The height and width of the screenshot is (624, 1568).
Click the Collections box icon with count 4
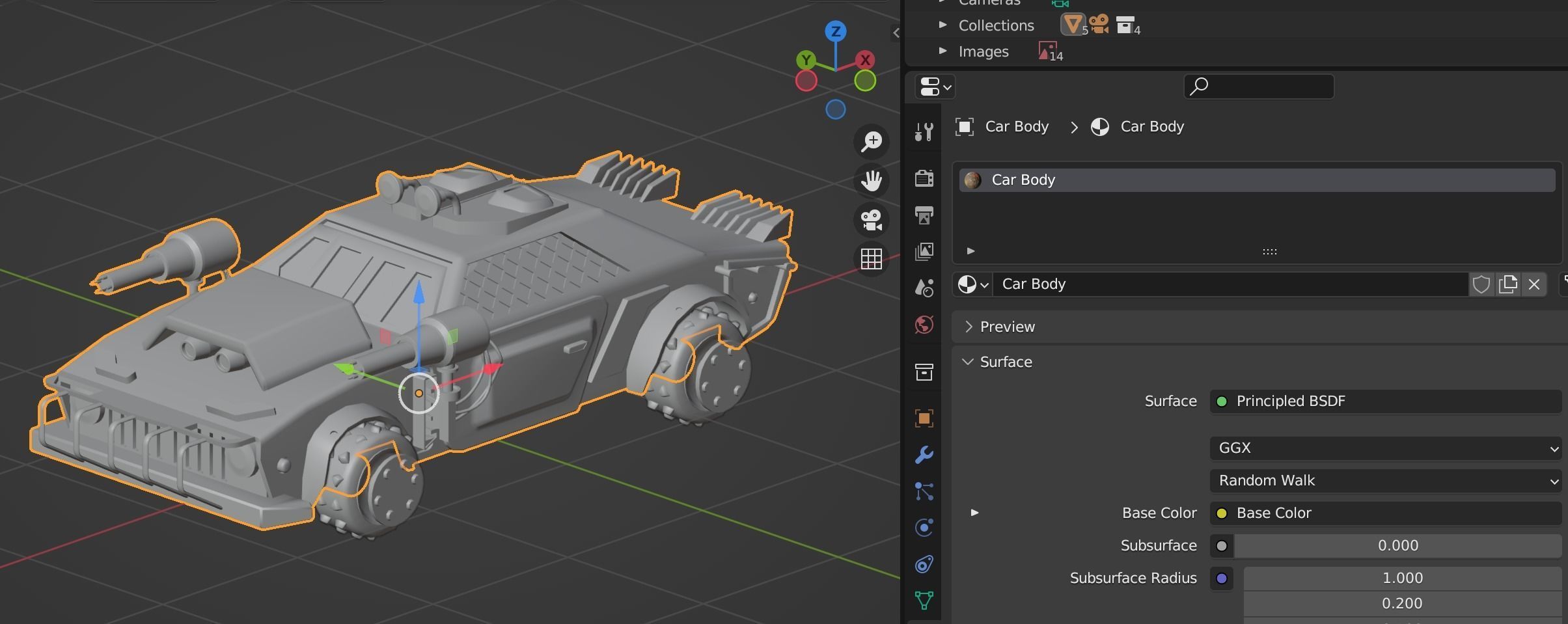tap(1128, 25)
